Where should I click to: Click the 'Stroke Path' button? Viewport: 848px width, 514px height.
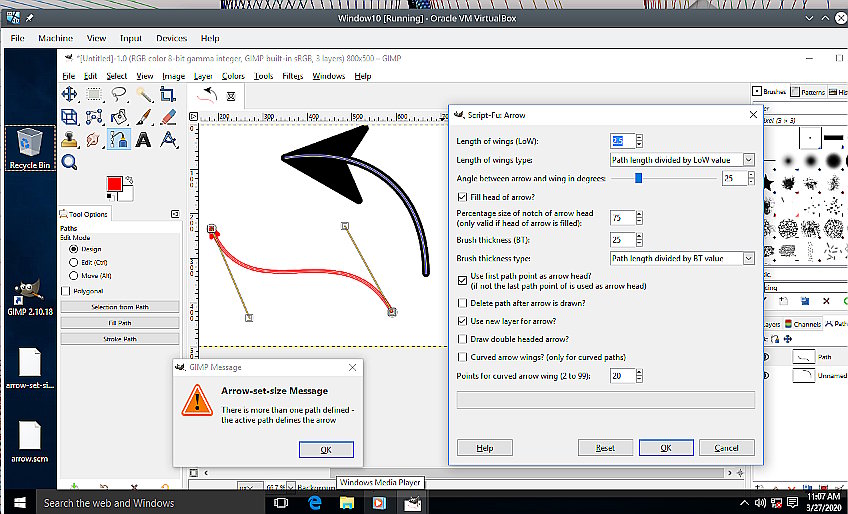tap(119, 339)
